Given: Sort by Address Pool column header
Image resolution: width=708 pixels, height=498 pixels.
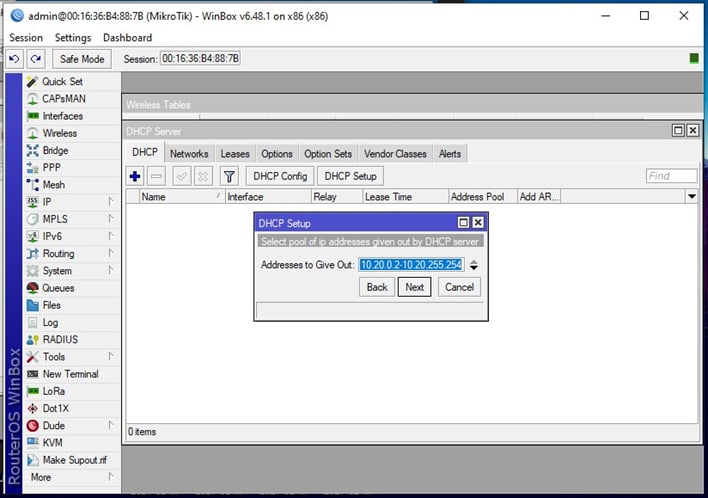Looking at the screenshot, I should click(x=483, y=197).
